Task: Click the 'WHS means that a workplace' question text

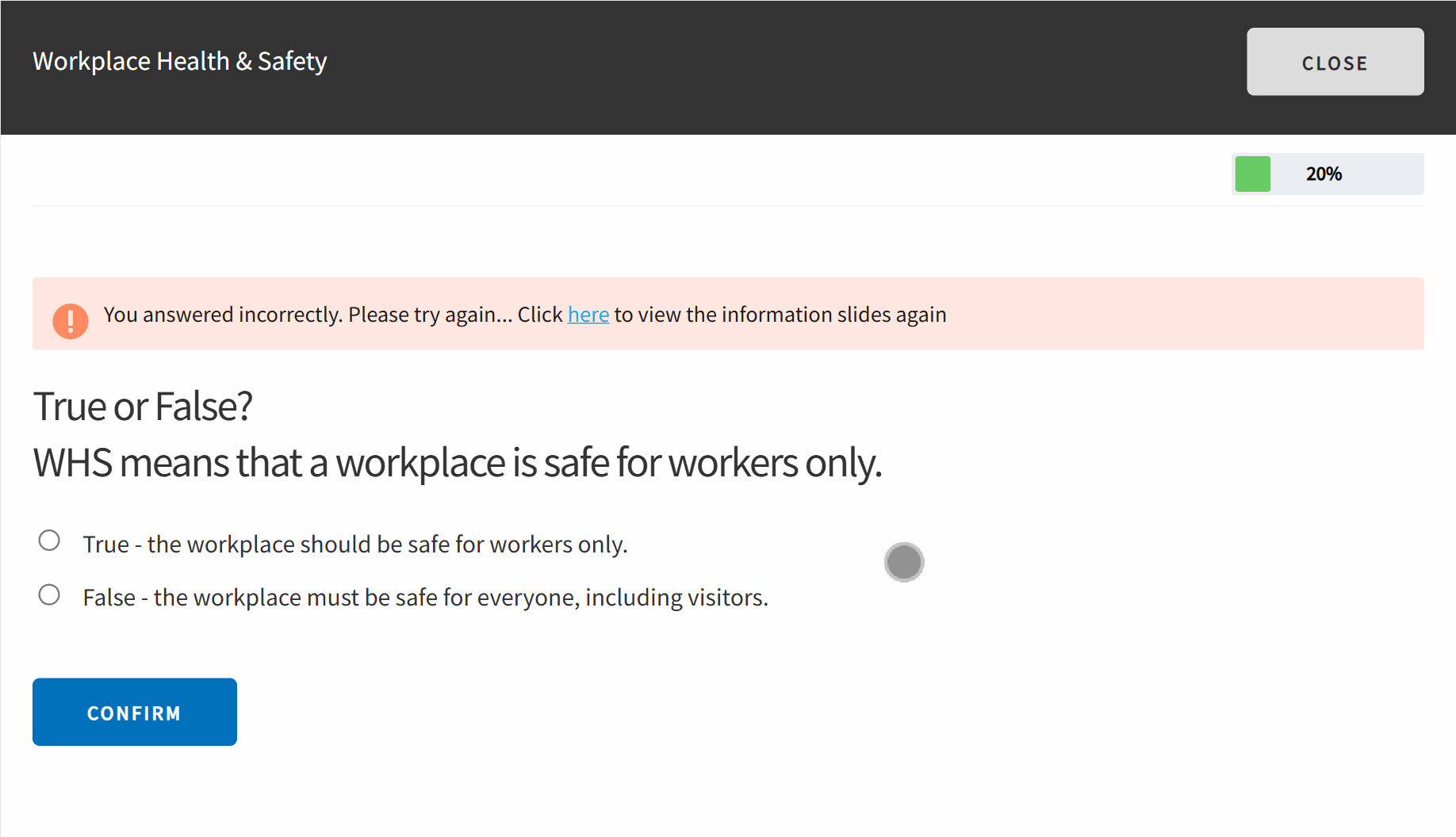Action: (x=457, y=463)
